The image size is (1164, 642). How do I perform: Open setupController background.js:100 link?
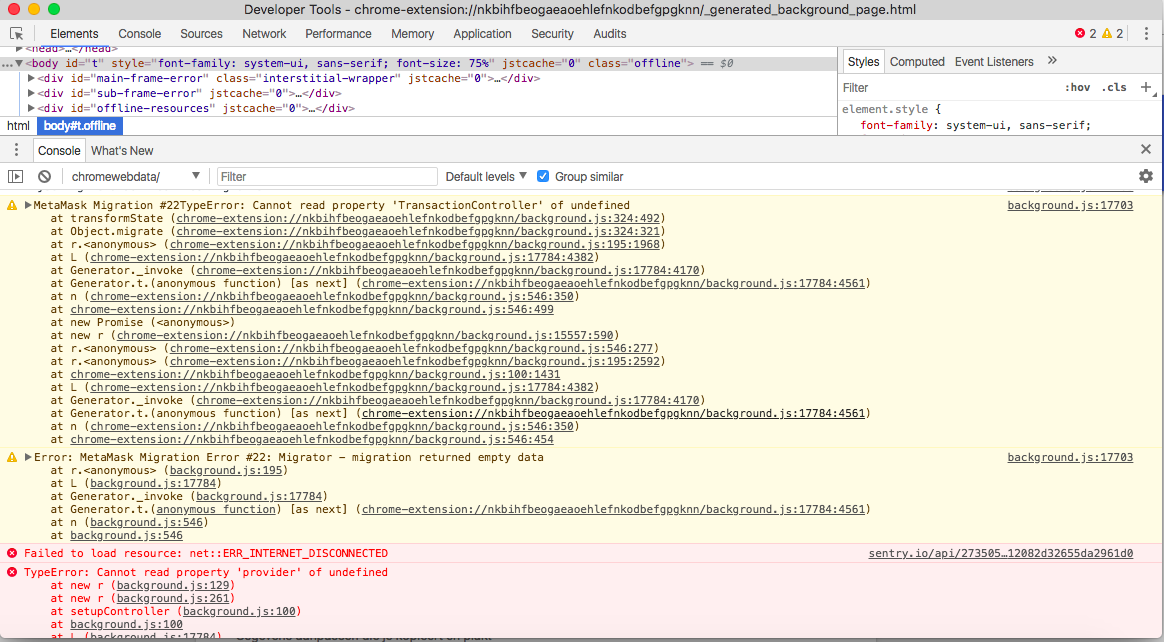[x=239, y=612]
